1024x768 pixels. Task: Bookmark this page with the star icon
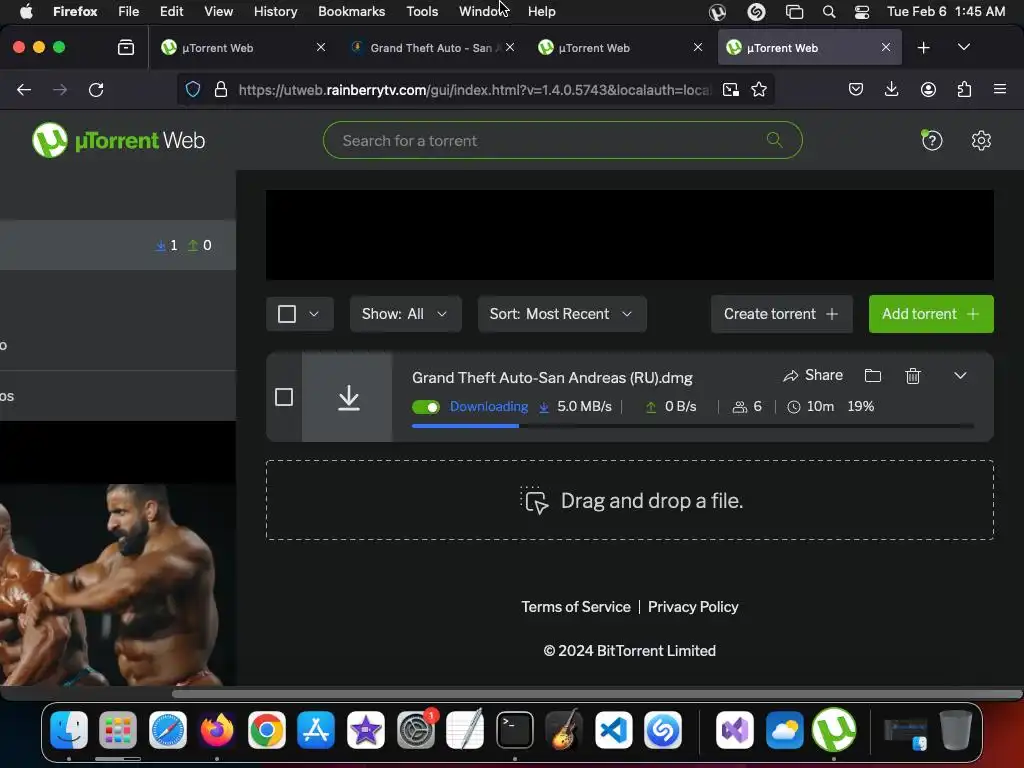tap(758, 89)
